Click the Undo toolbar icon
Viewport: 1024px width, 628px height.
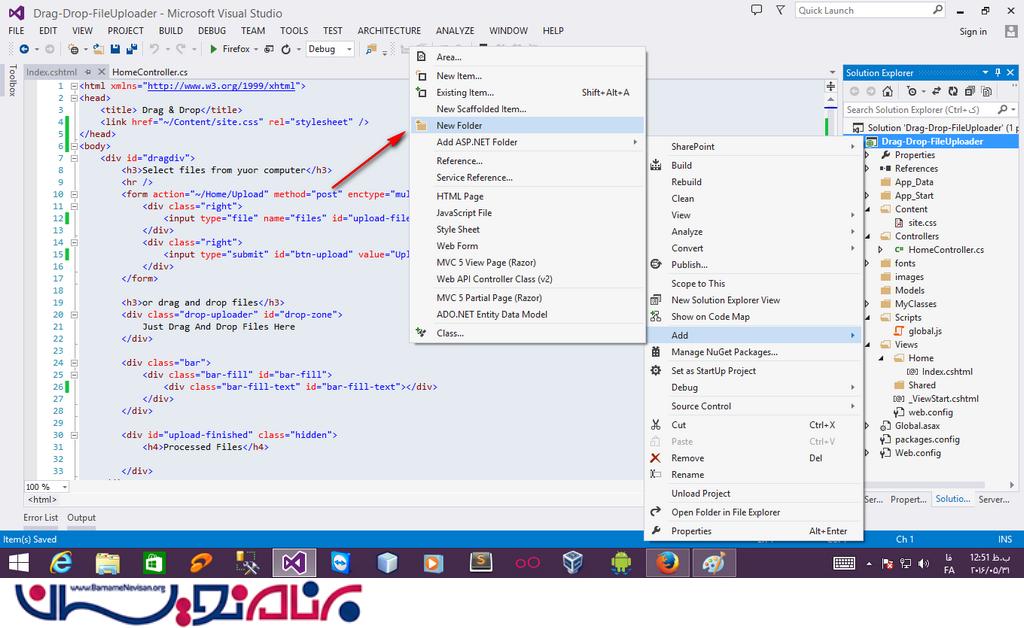(x=155, y=49)
